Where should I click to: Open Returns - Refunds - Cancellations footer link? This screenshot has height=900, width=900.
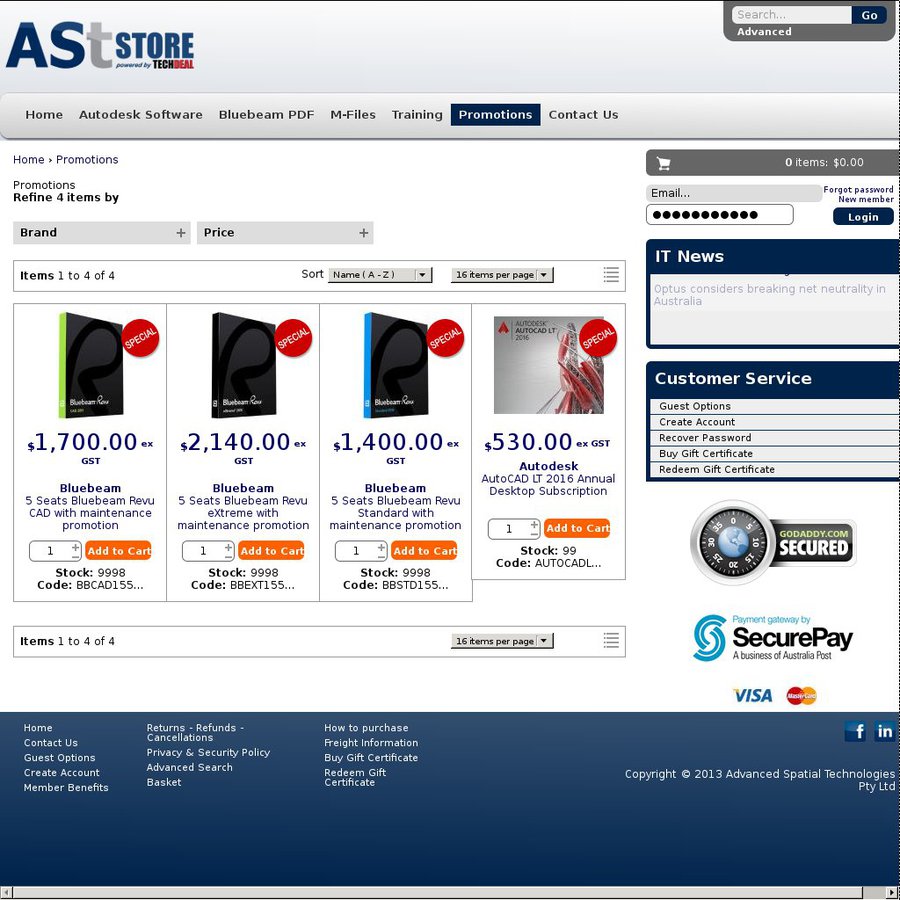coord(195,732)
